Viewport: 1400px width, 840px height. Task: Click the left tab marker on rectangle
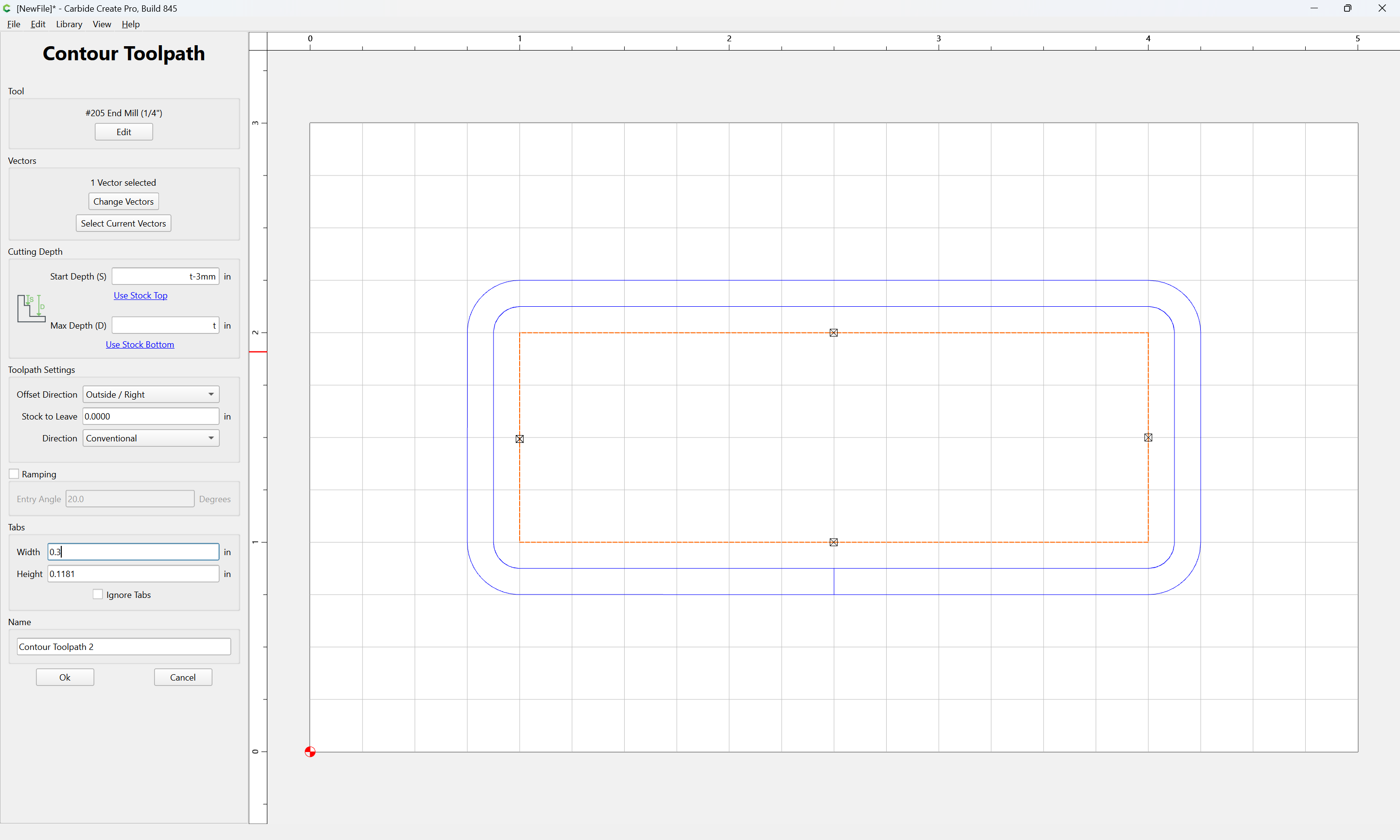(520, 438)
